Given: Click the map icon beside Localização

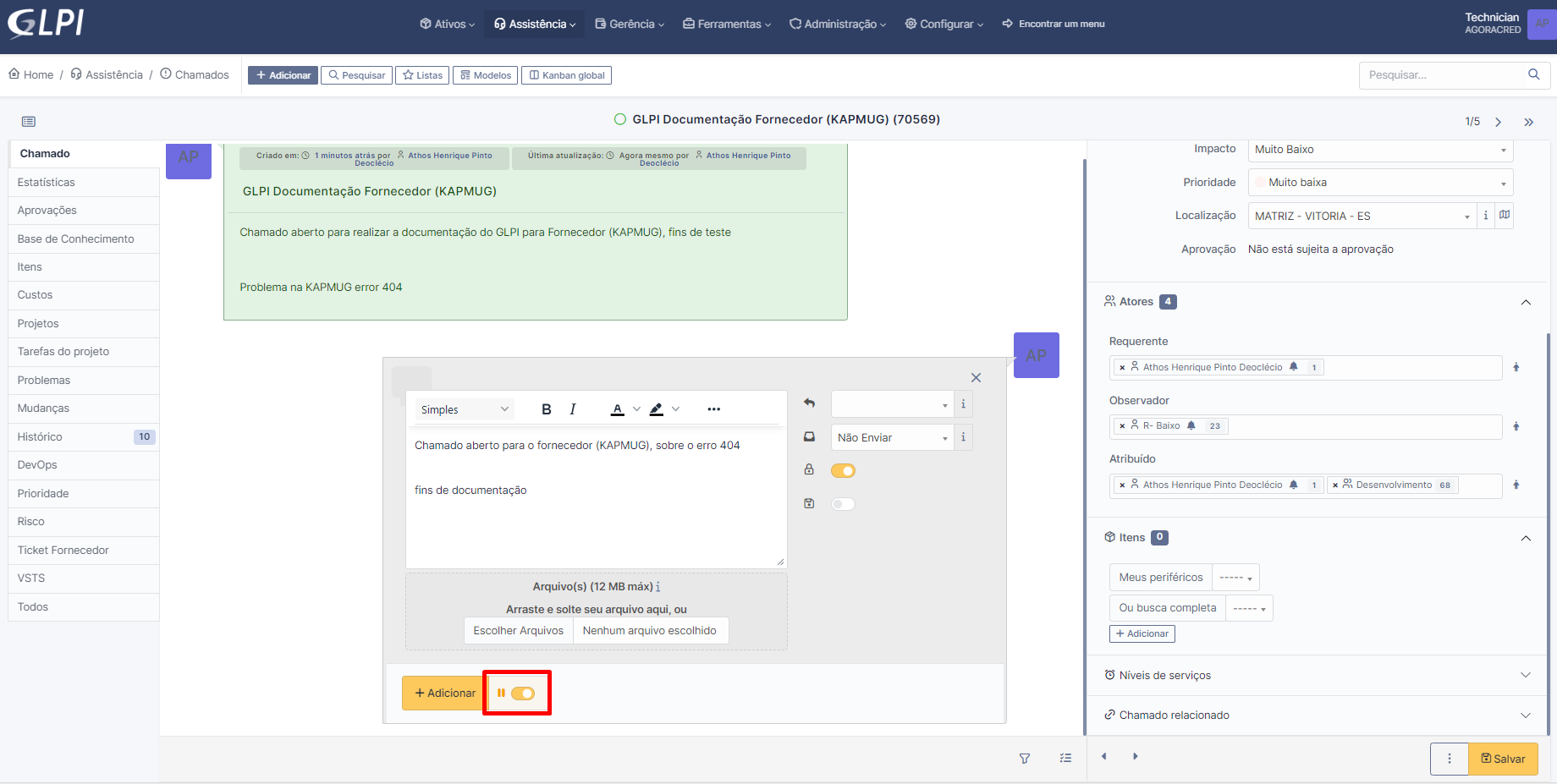Looking at the screenshot, I should pos(1504,216).
